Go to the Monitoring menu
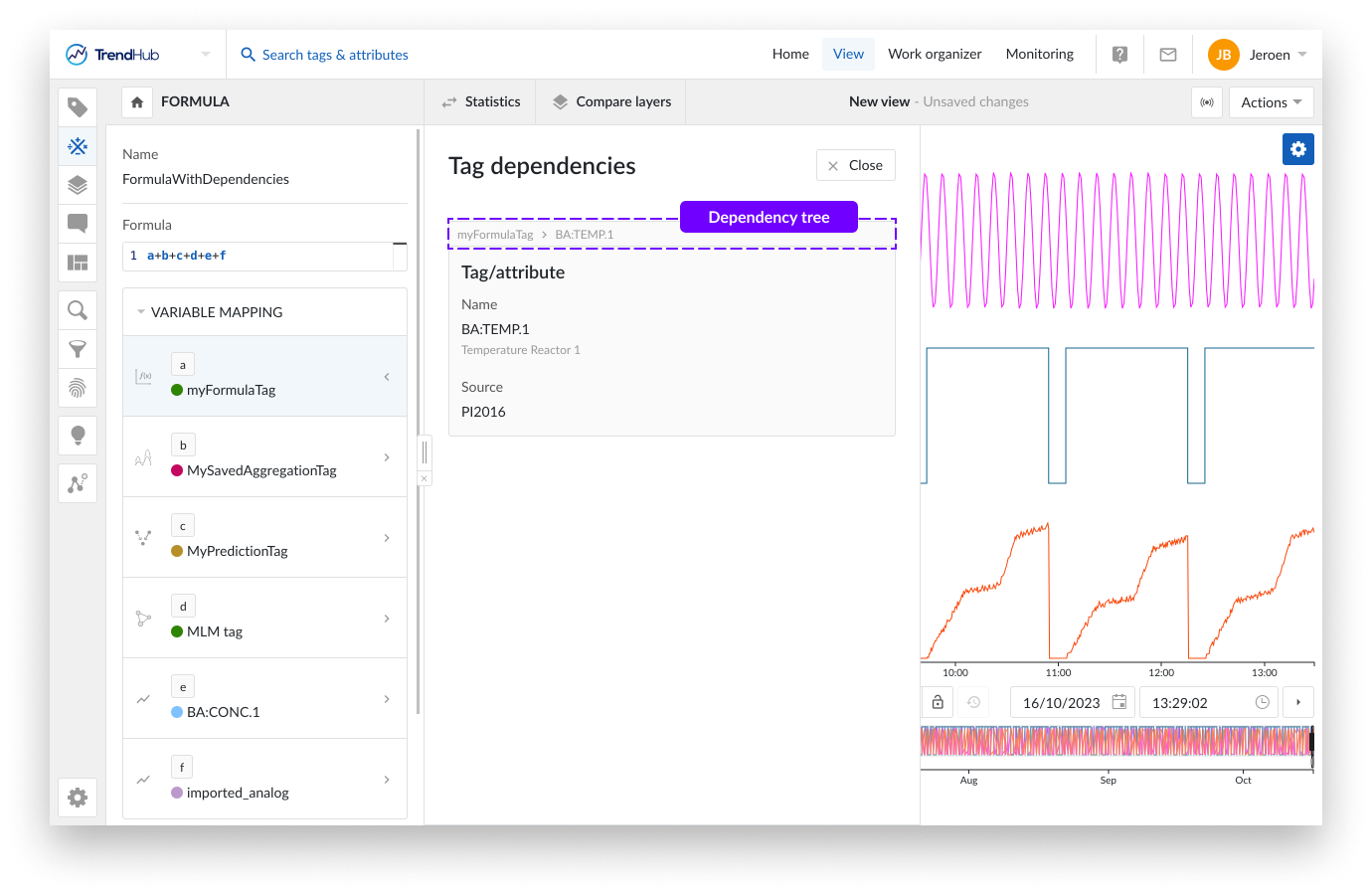The image size is (1372, 895). pyautogui.click(x=1039, y=54)
